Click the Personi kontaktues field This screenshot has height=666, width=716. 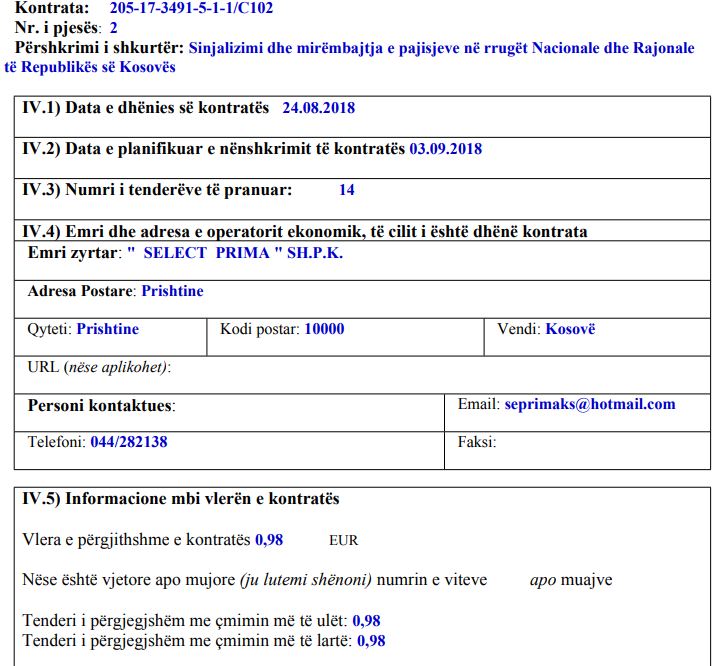(x=300, y=406)
